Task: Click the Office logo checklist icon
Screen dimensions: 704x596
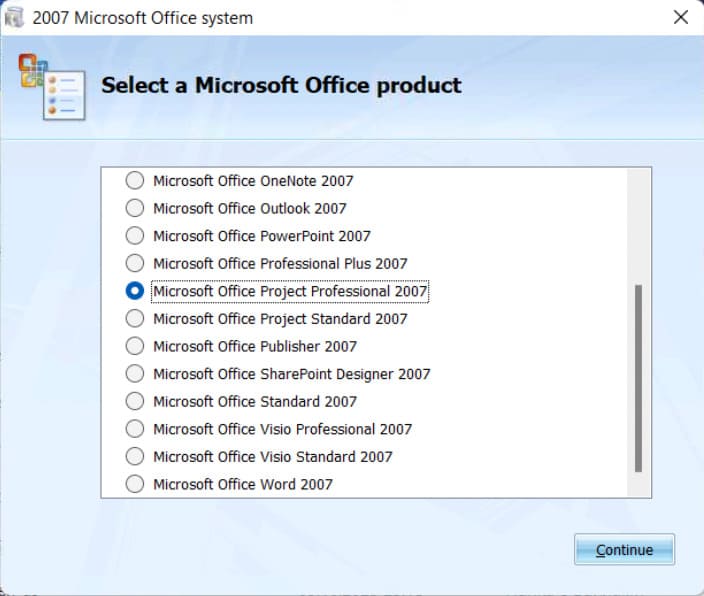Action: point(51,86)
